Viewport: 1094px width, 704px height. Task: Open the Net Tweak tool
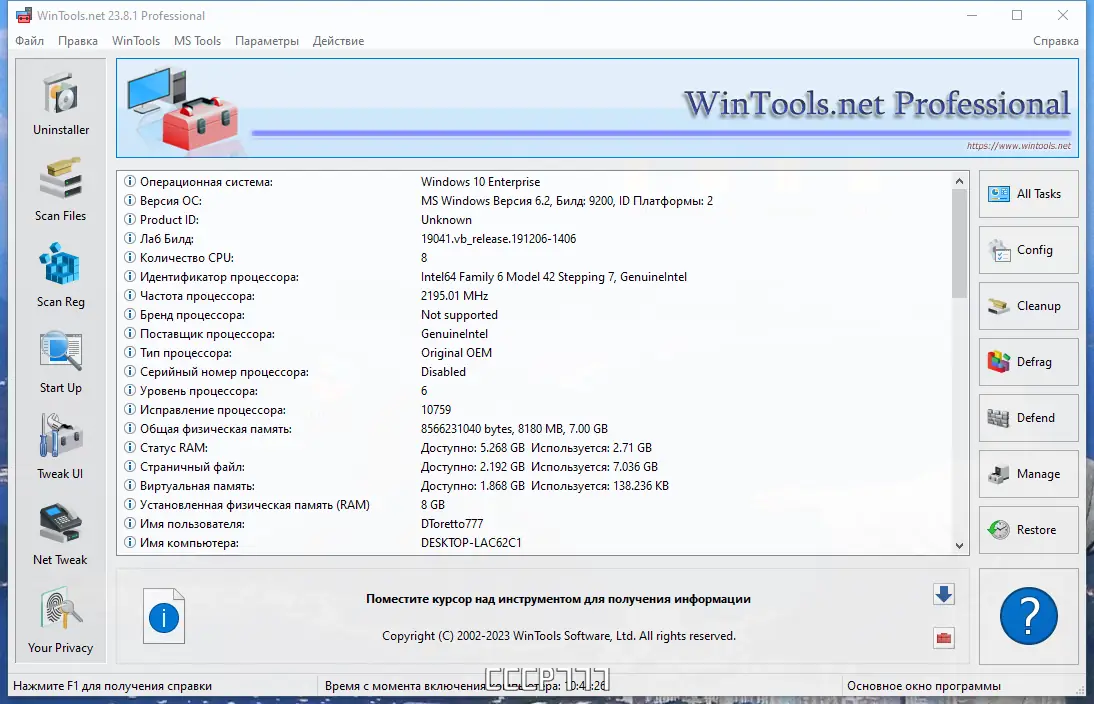61,534
